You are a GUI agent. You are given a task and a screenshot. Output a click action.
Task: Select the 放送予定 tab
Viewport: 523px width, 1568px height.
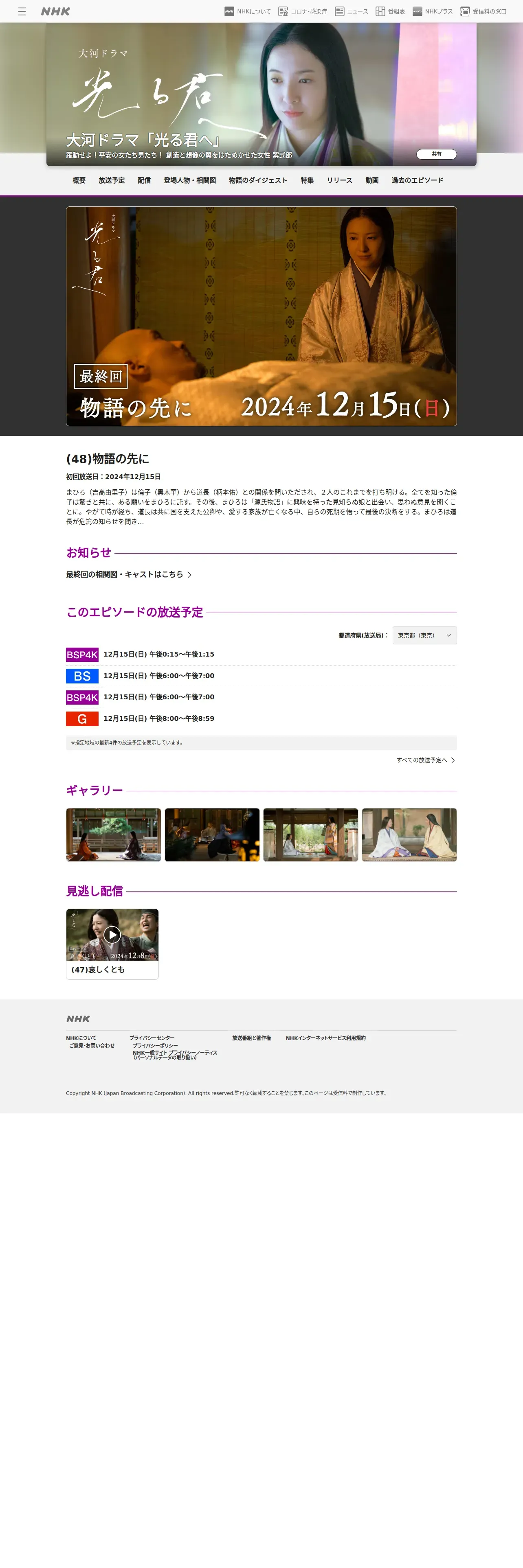112,181
